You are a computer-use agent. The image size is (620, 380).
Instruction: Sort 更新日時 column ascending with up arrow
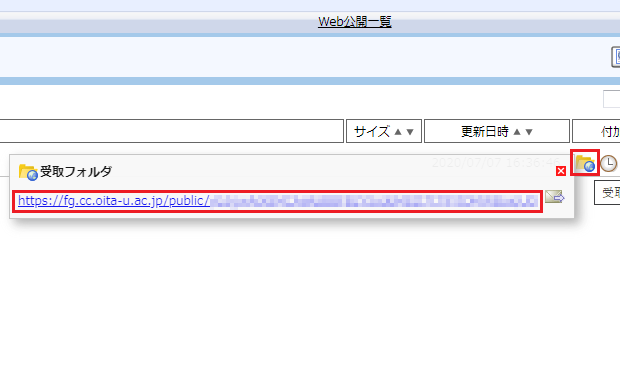(x=517, y=132)
